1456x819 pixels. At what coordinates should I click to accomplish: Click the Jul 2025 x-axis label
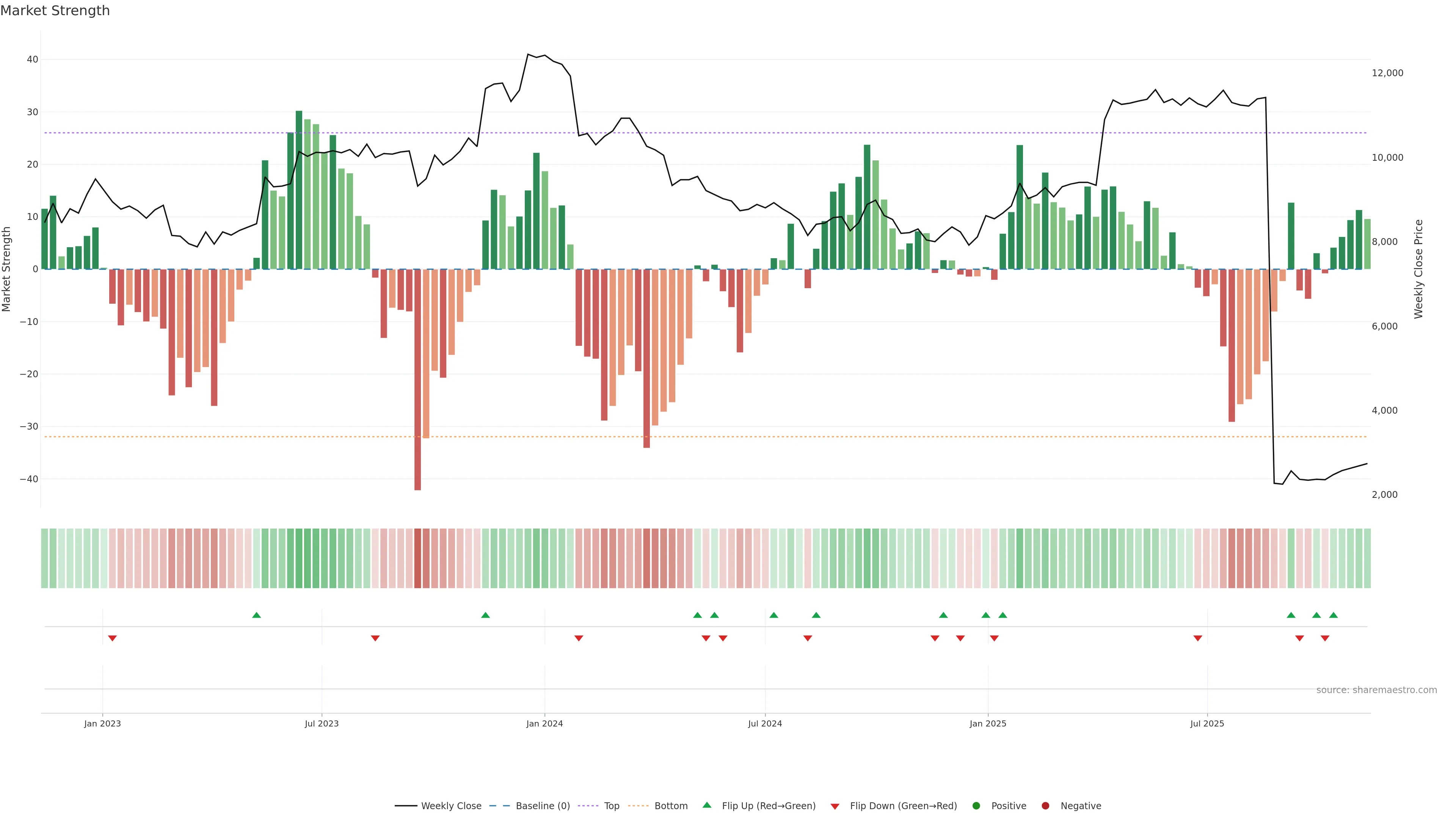[1207, 724]
